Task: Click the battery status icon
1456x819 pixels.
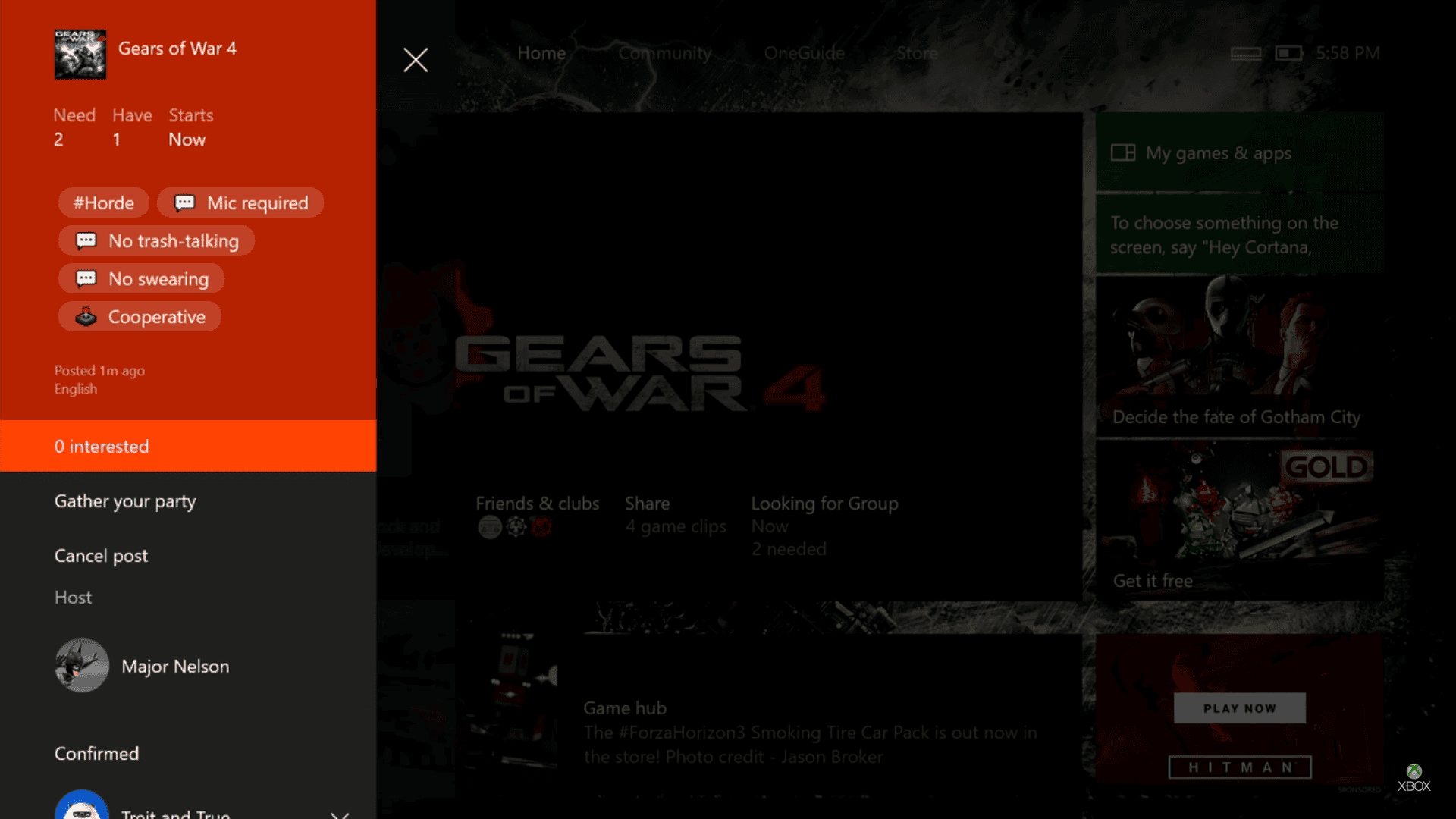Action: 1288,53
